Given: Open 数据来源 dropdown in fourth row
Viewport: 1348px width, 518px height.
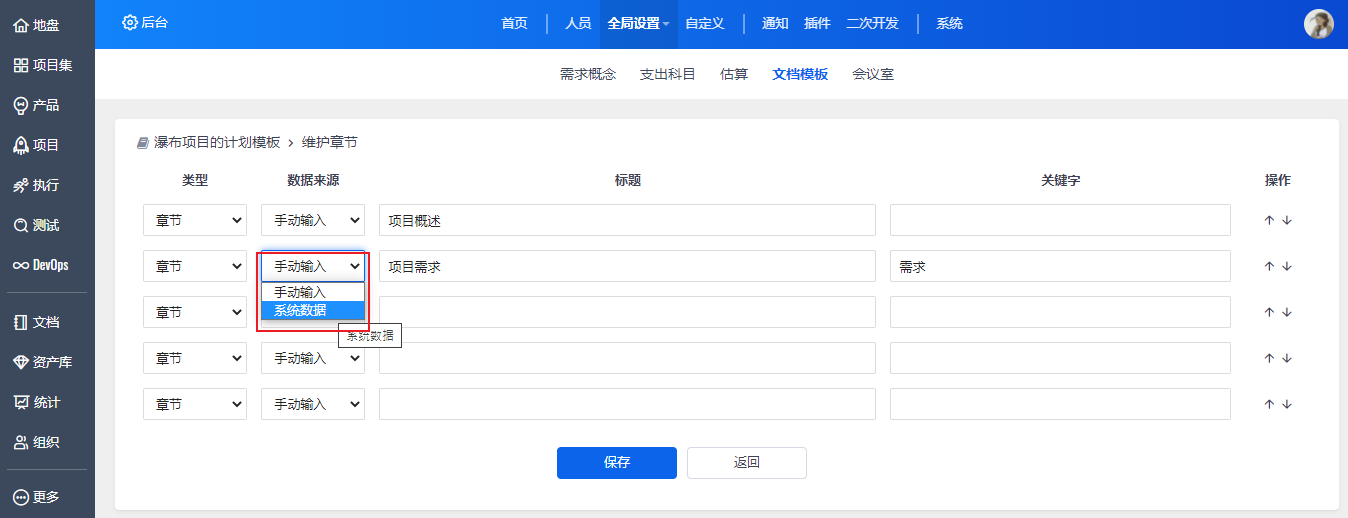Looking at the screenshot, I should 313,358.
